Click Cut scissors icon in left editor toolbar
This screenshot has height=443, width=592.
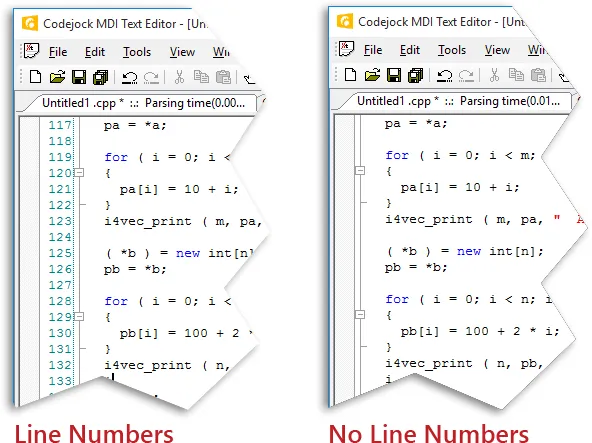tap(179, 77)
